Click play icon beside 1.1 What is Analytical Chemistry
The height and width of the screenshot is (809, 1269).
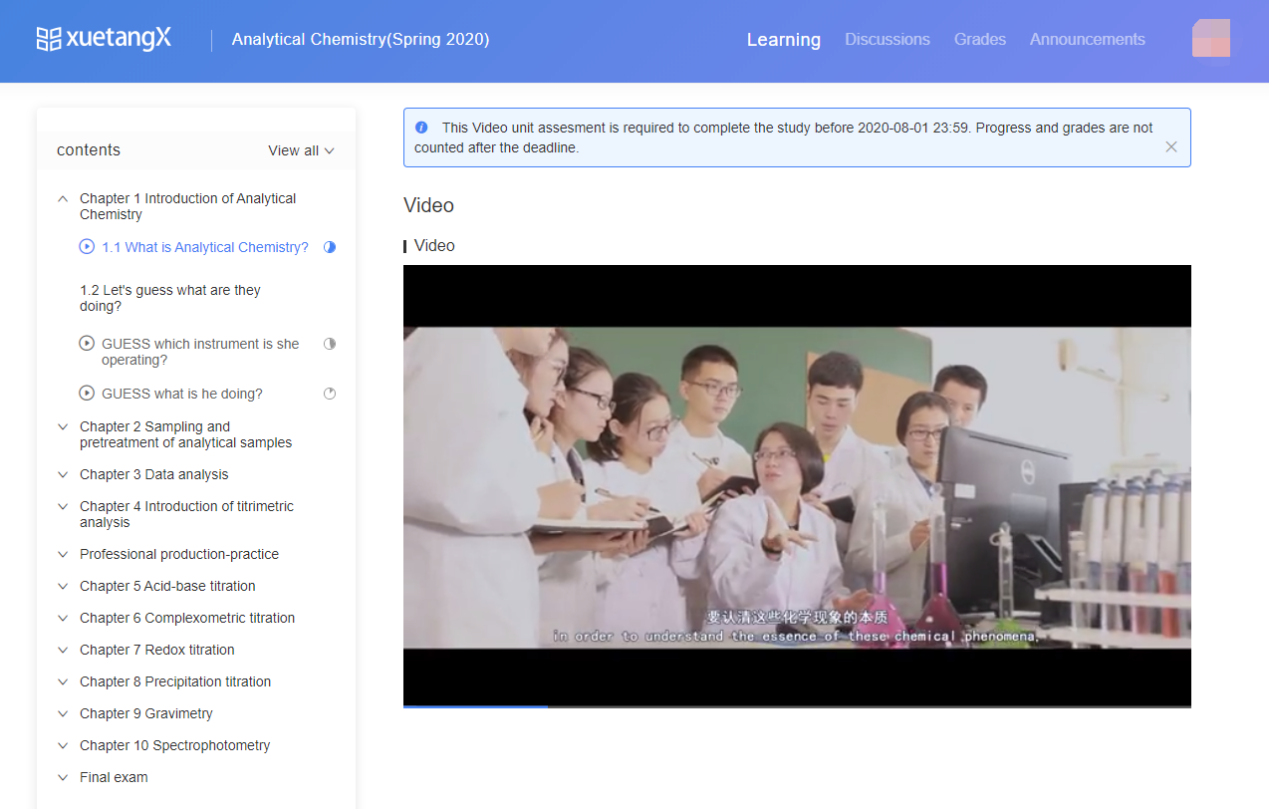[87, 247]
